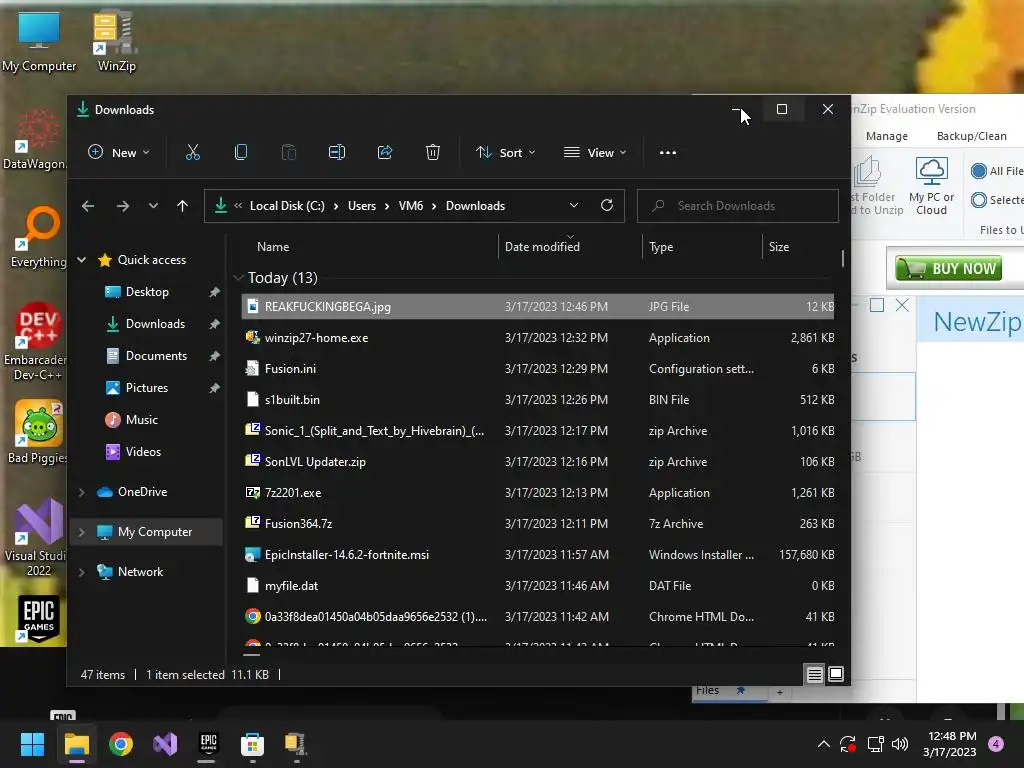The width and height of the screenshot is (1024, 768).
Task: Expand the My Computer tree node
Action: 82,532
